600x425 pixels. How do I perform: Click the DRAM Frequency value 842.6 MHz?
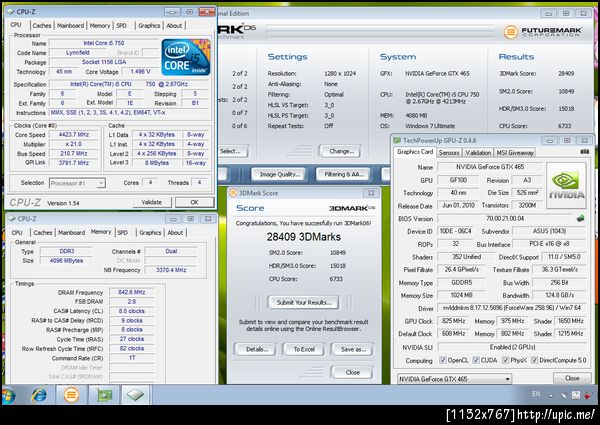[x=132, y=292]
